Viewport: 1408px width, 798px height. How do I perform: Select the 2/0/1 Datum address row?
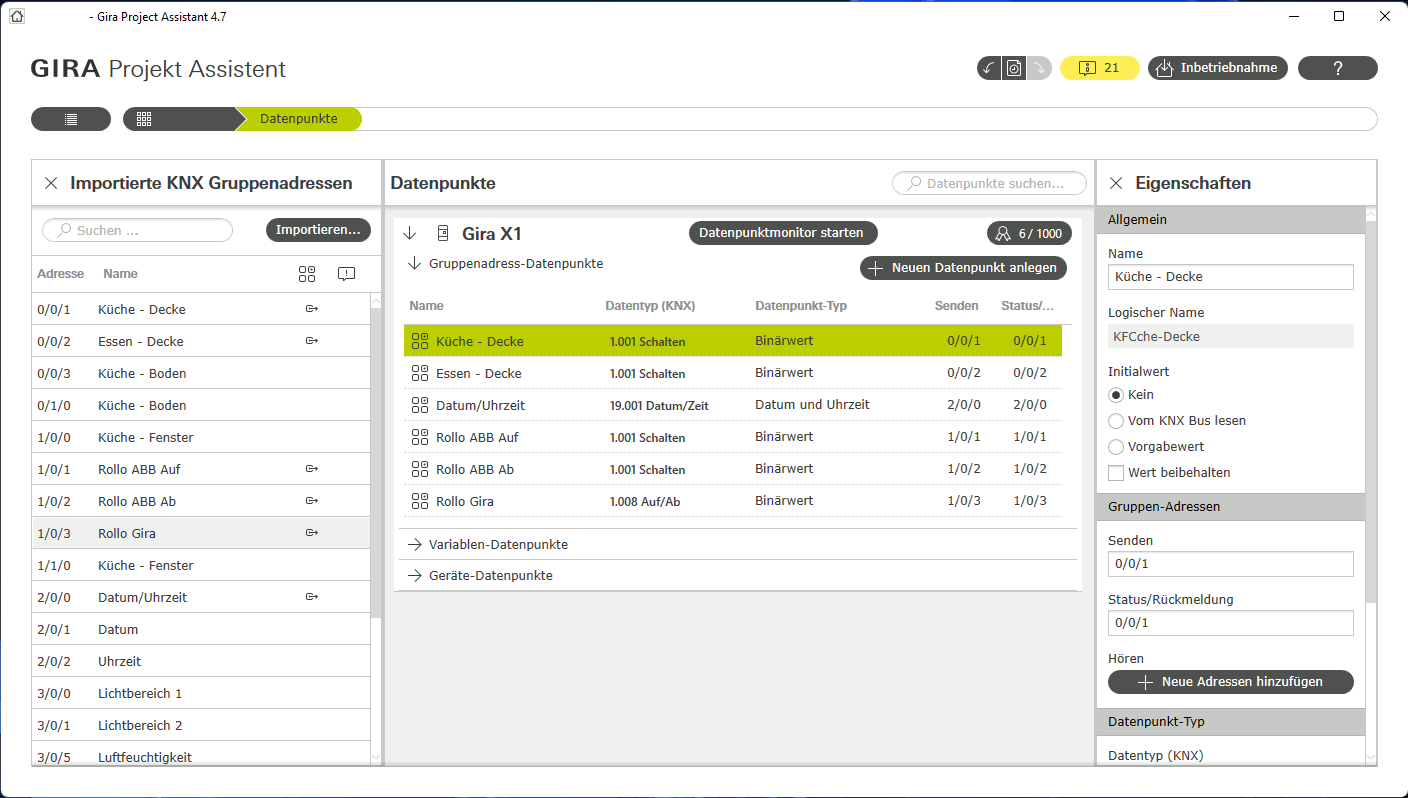tap(201, 629)
